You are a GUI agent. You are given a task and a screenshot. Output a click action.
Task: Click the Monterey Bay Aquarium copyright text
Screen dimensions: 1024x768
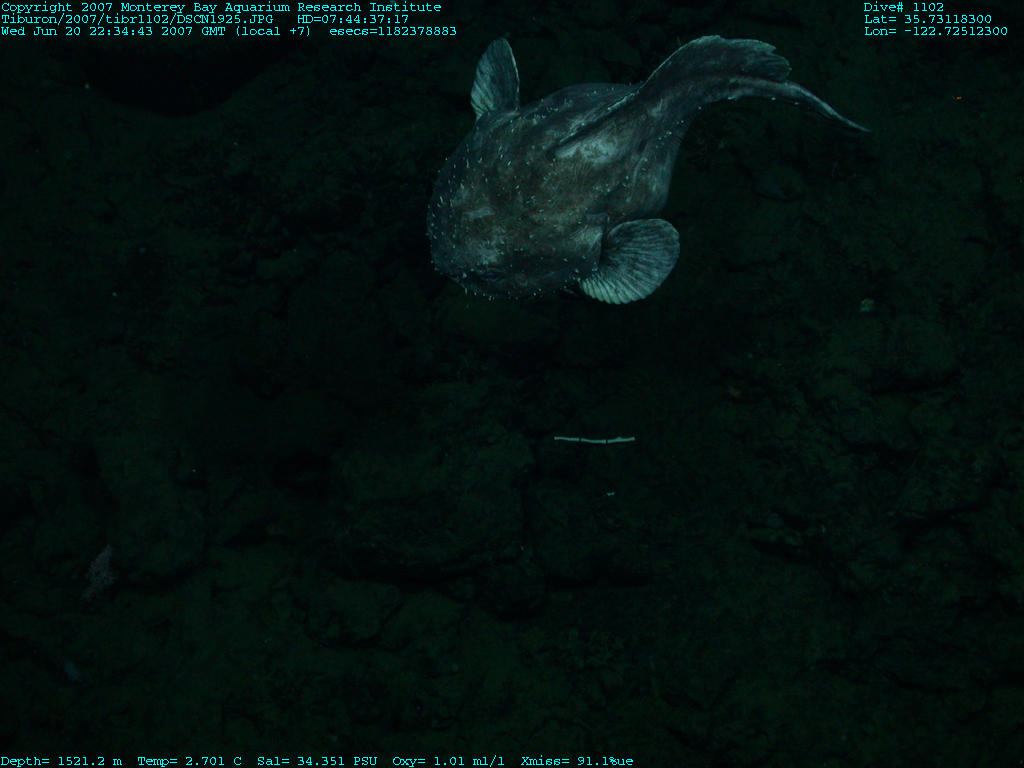(221, 7)
